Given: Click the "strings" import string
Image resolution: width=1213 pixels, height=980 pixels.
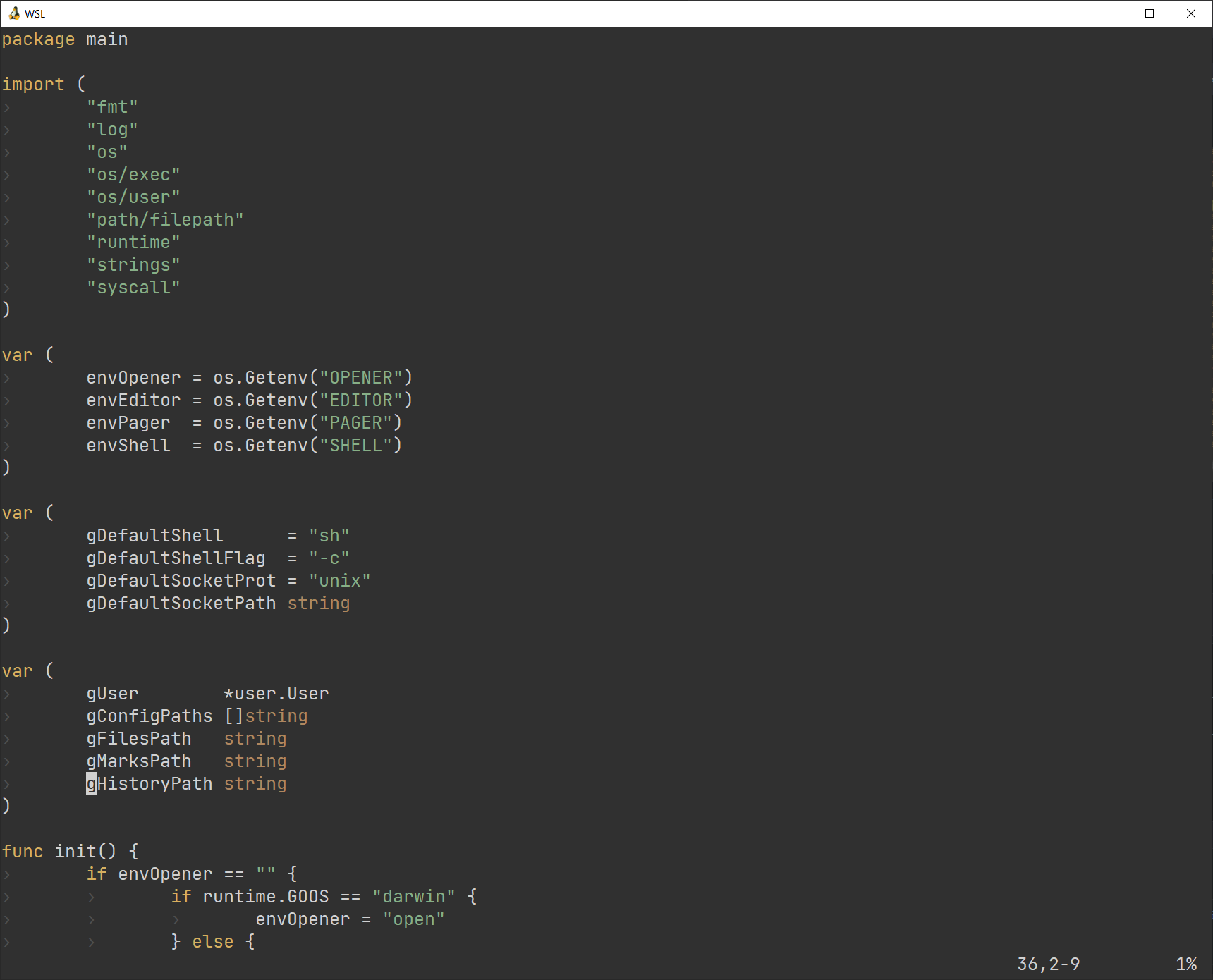Looking at the screenshot, I should pyautogui.click(x=133, y=265).
